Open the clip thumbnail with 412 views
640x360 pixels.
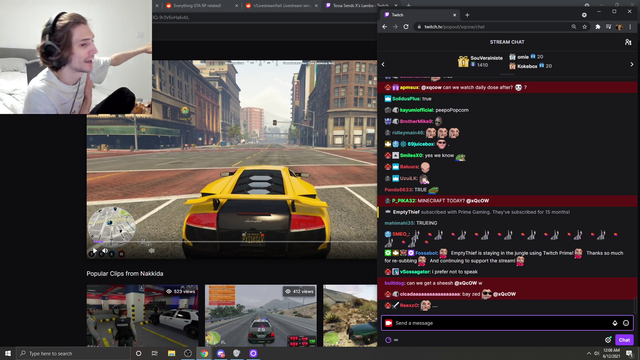(x=261, y=316)
